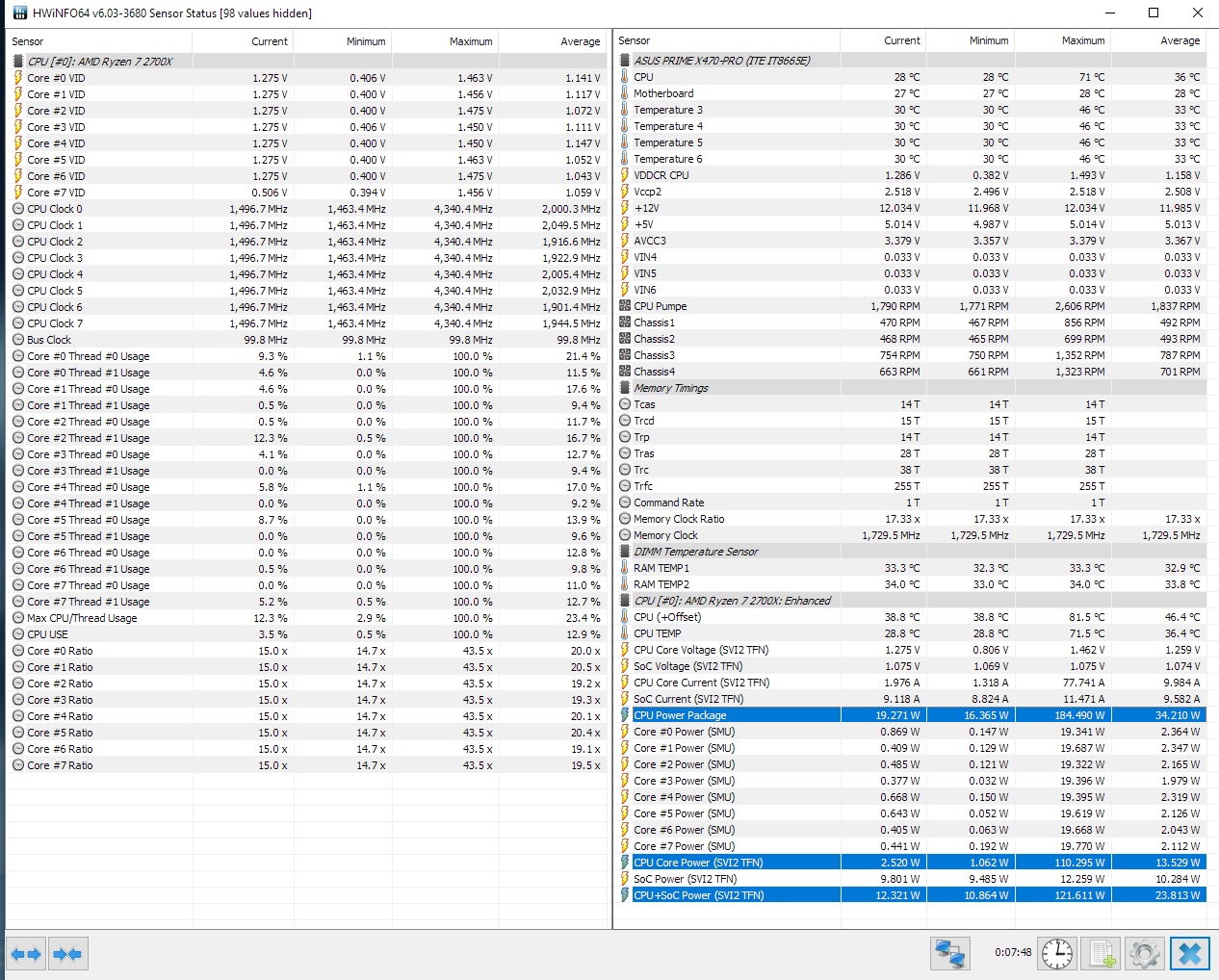
Task: Click the left panel Current column header
Action: [x=243, y=41]
